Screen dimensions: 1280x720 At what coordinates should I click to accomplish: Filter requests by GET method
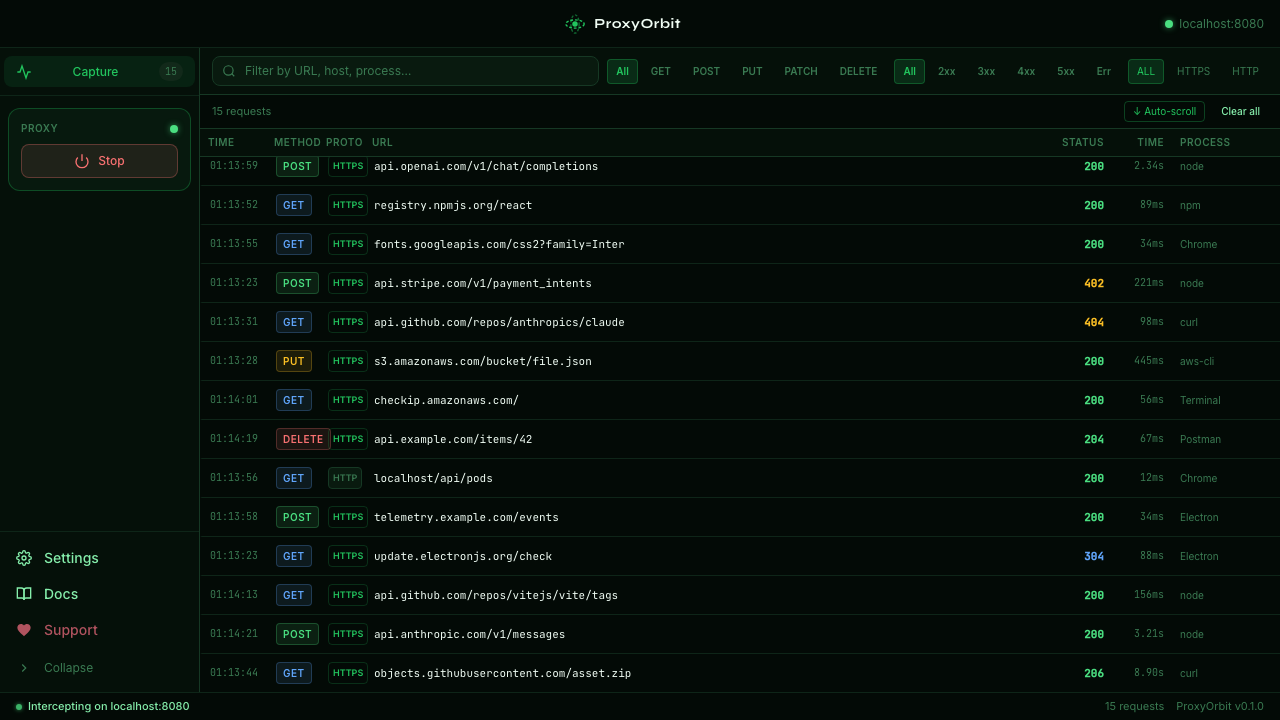pyautogui.click(x=661, y=71)
